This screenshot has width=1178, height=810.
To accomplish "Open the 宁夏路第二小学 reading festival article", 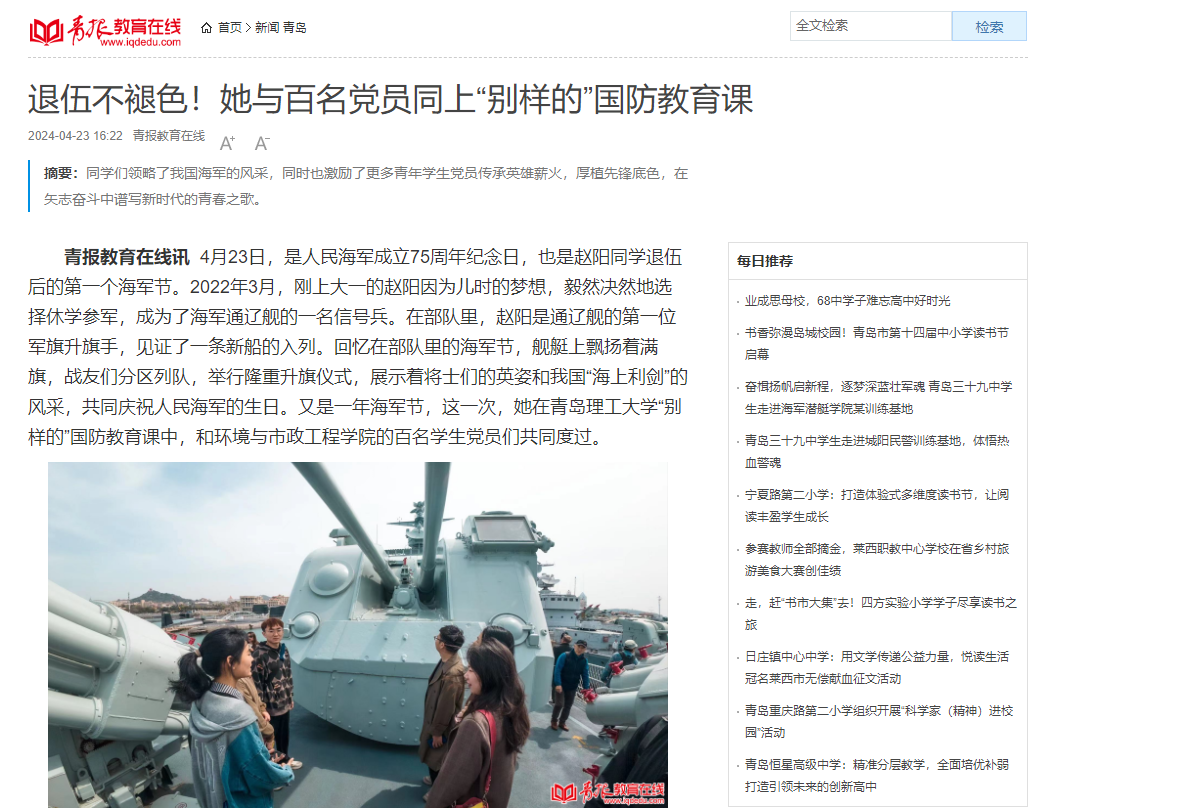I will pos(877,506).
